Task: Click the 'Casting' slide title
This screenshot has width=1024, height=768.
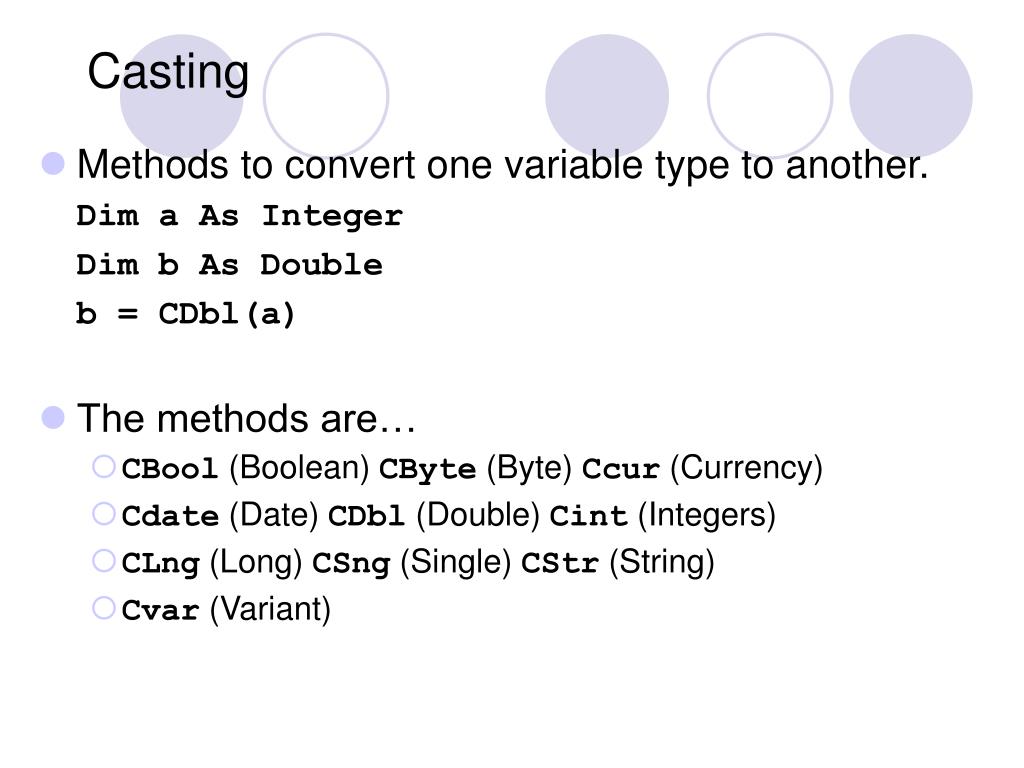Action: (168, 72)
